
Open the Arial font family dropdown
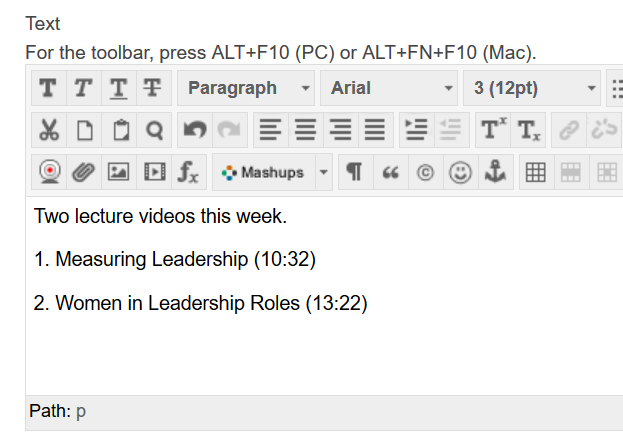click(389, 88)
